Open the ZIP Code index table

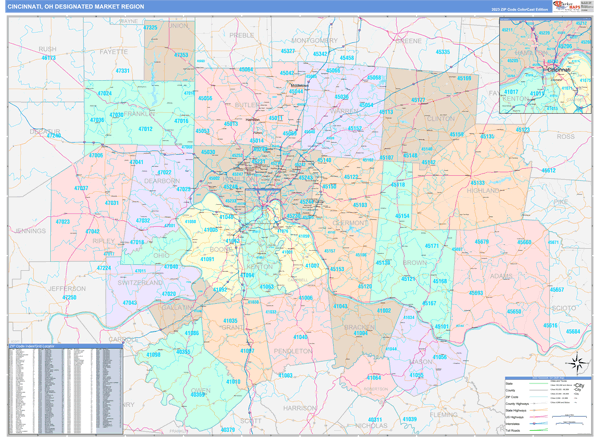click(x=65, y=389)
